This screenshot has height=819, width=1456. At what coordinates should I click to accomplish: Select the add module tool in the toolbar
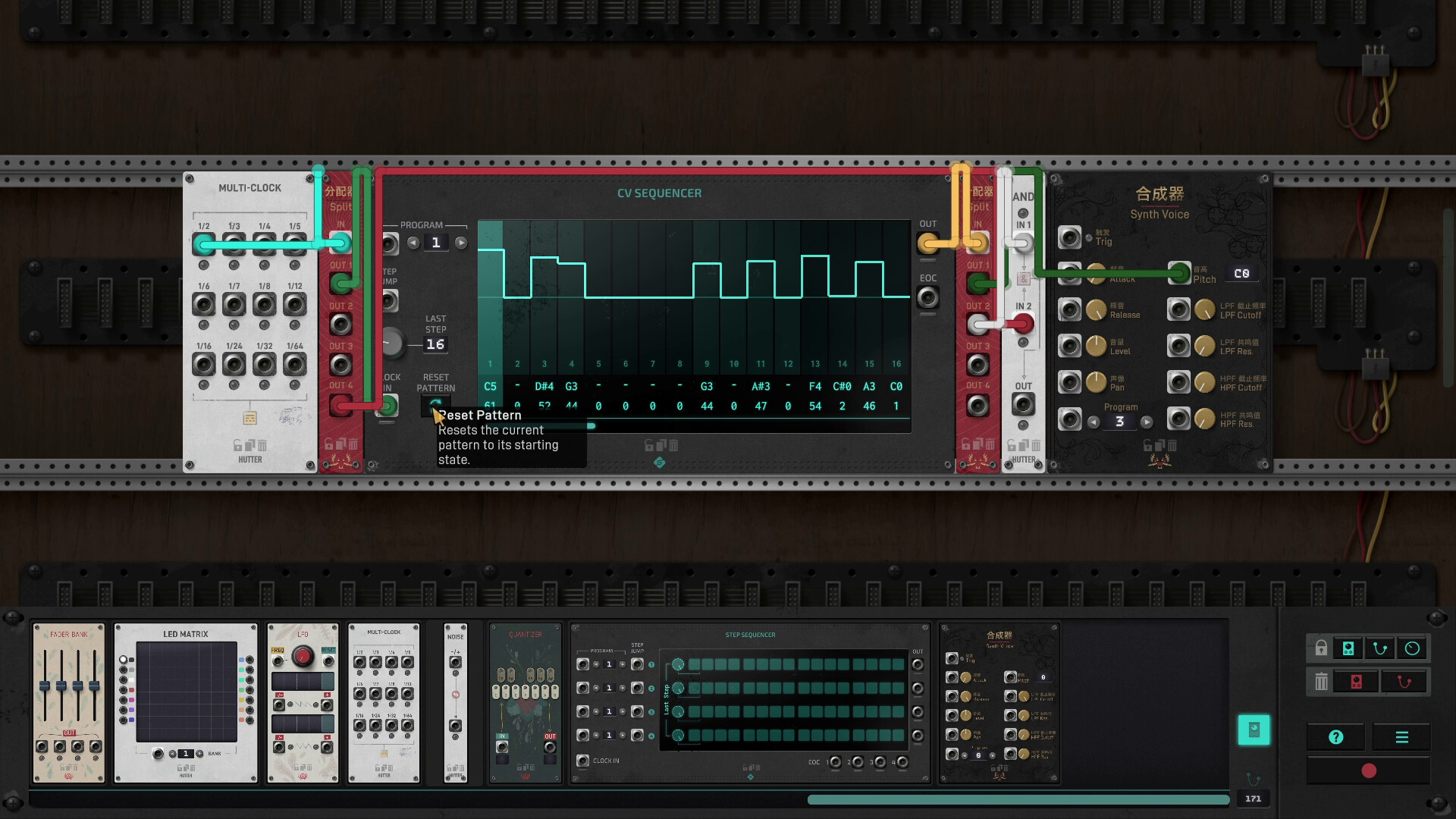point(1348,648)
